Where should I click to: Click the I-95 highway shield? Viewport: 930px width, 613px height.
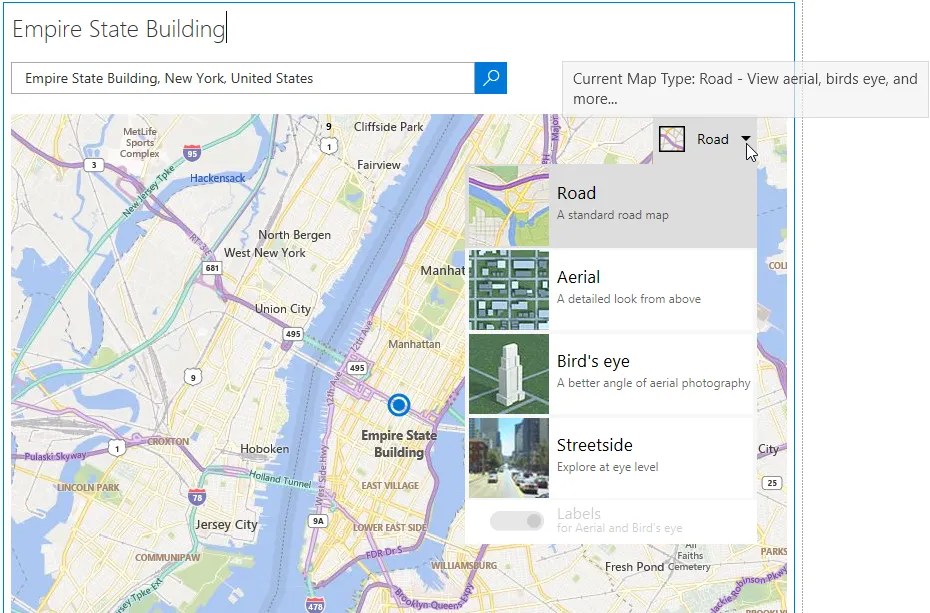coord(192,153)
